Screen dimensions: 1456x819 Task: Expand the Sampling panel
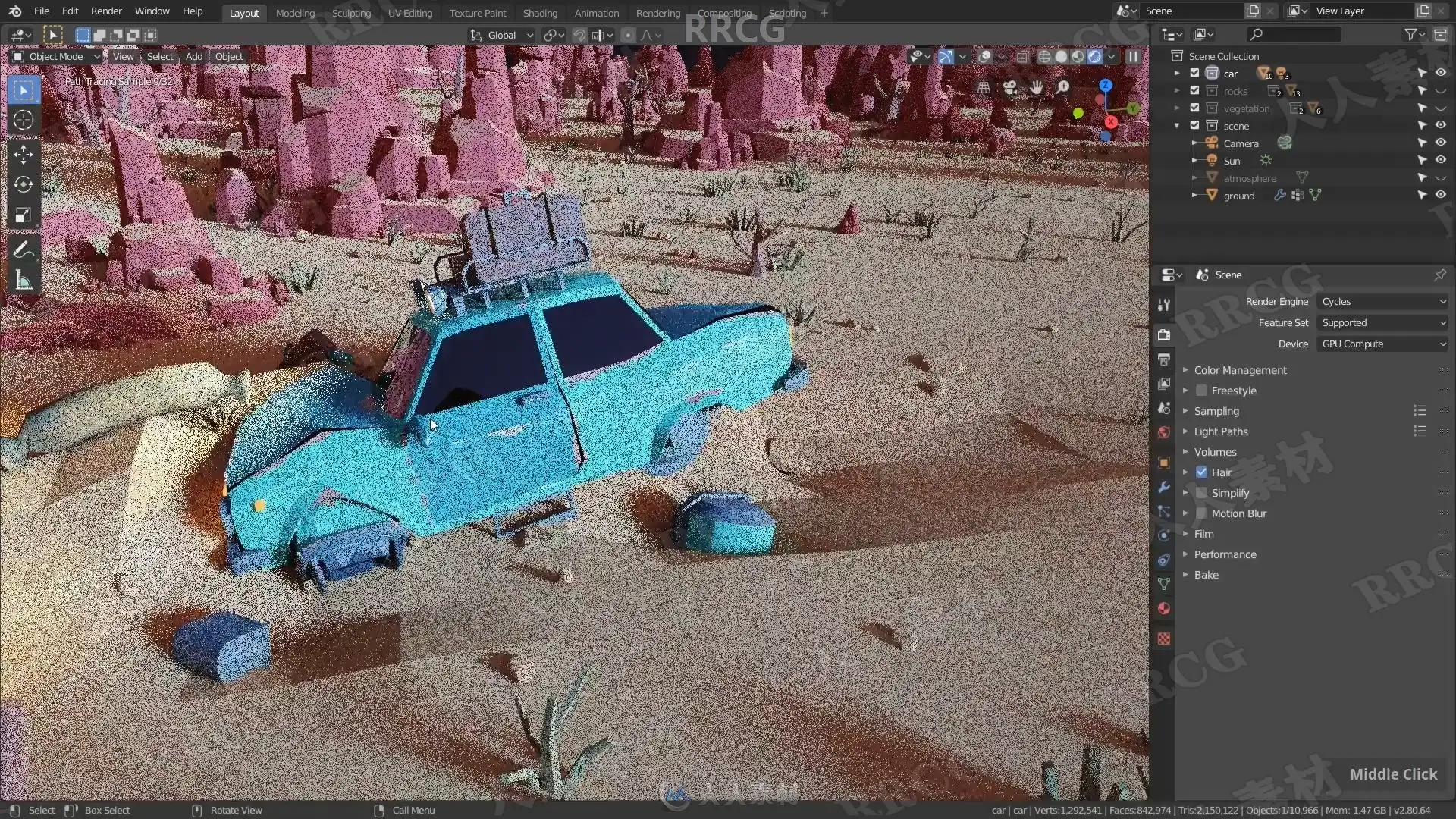click(1216, 411)
